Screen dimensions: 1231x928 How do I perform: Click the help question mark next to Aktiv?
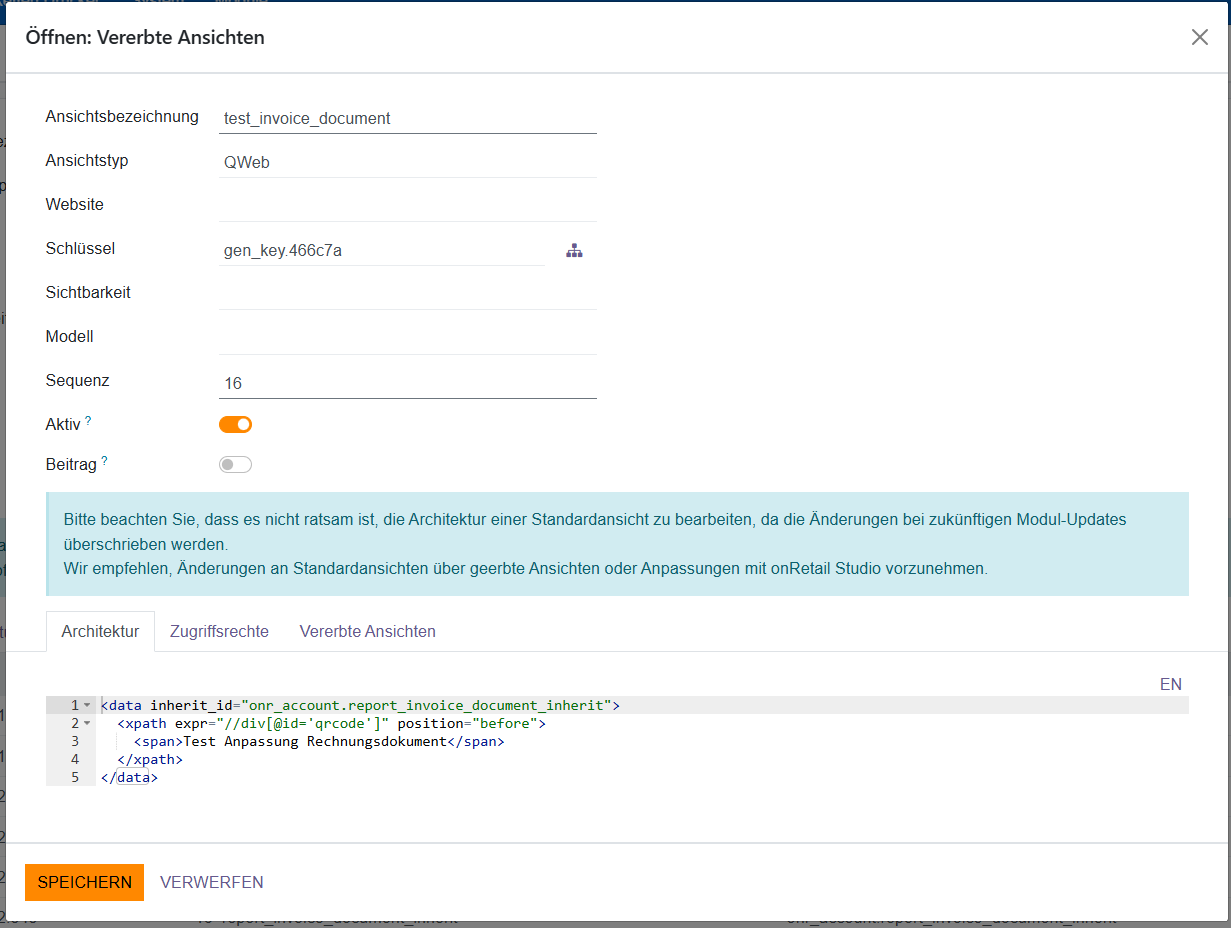click(88, 422)
